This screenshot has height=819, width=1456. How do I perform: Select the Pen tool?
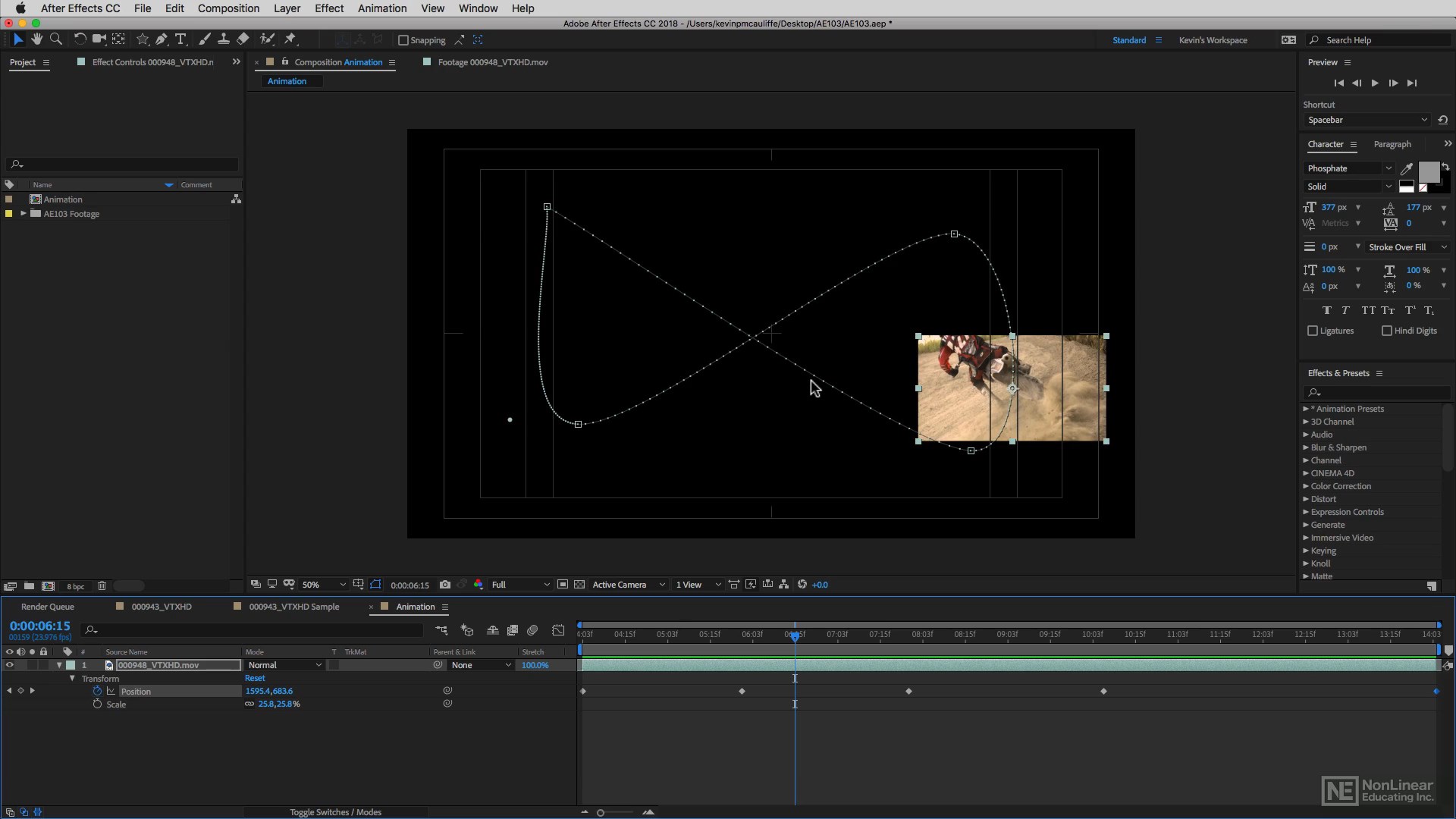(162, 39)
